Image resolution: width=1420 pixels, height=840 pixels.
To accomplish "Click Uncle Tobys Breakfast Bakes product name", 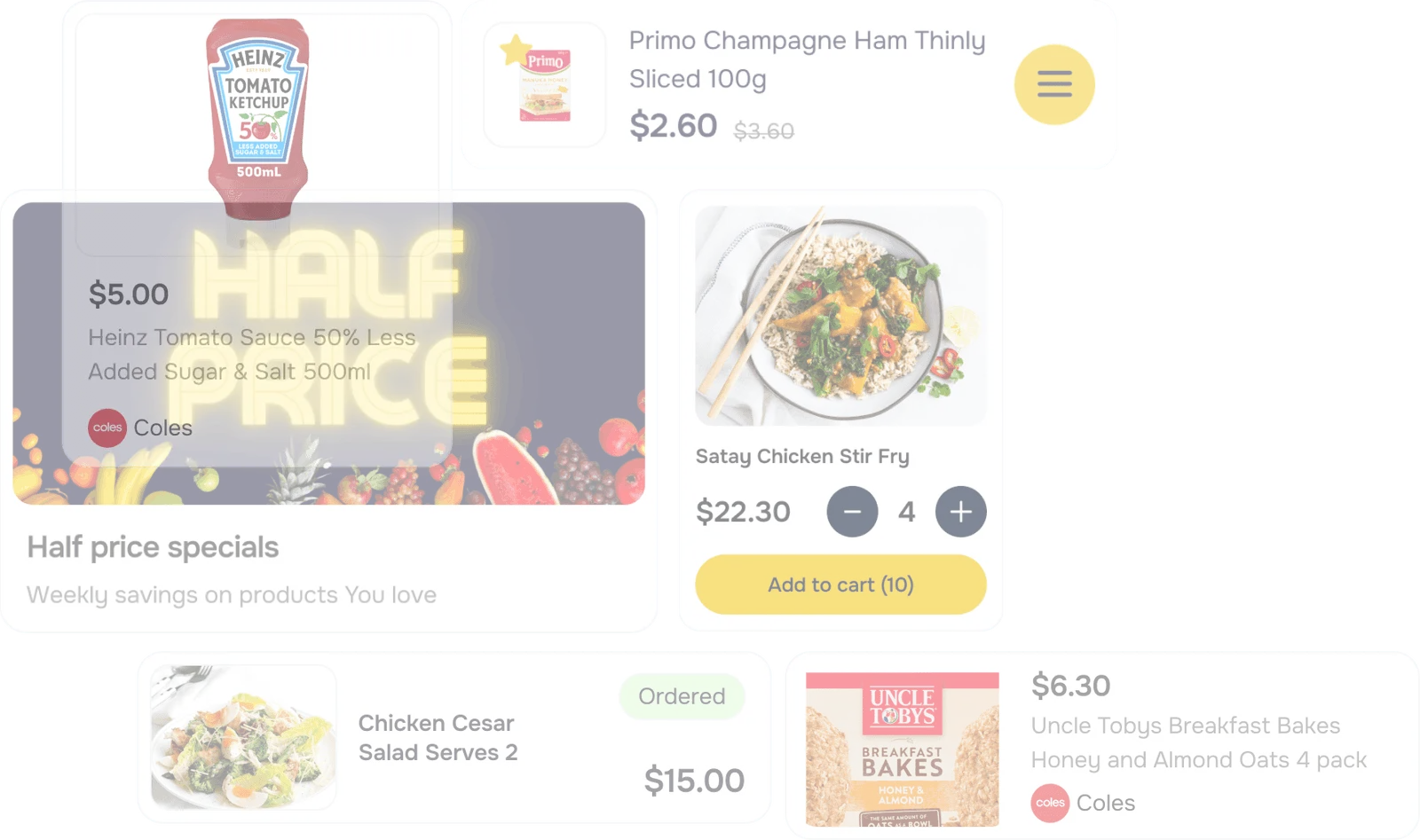I will point(1198,742).
